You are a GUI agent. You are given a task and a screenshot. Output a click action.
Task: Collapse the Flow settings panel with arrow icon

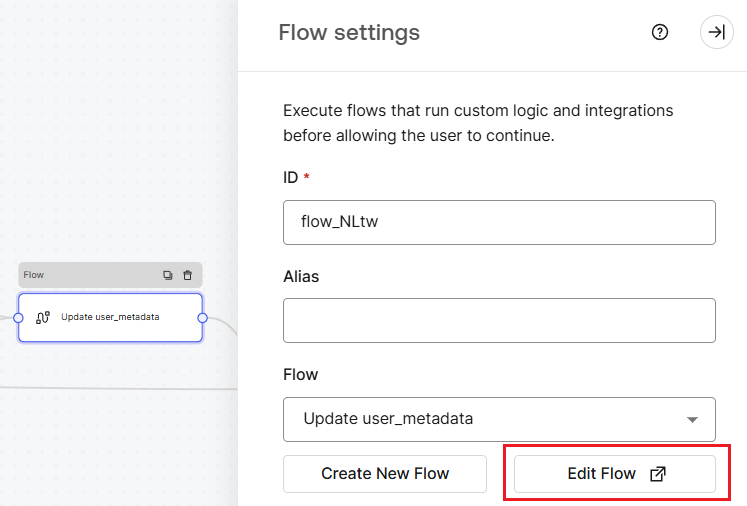click(x=717, y=32)
